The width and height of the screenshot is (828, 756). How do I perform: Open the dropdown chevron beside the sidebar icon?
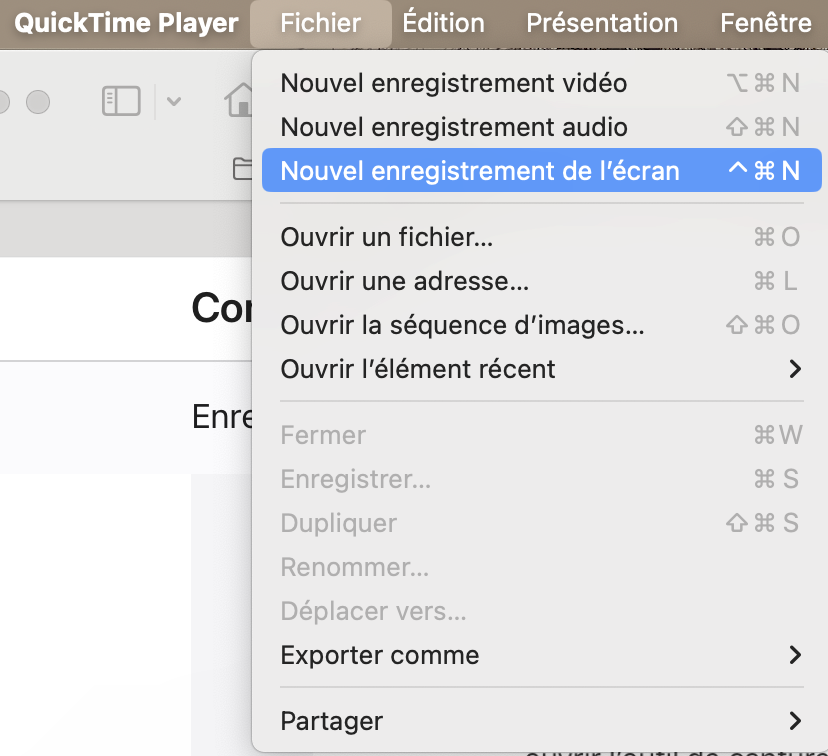173,101
